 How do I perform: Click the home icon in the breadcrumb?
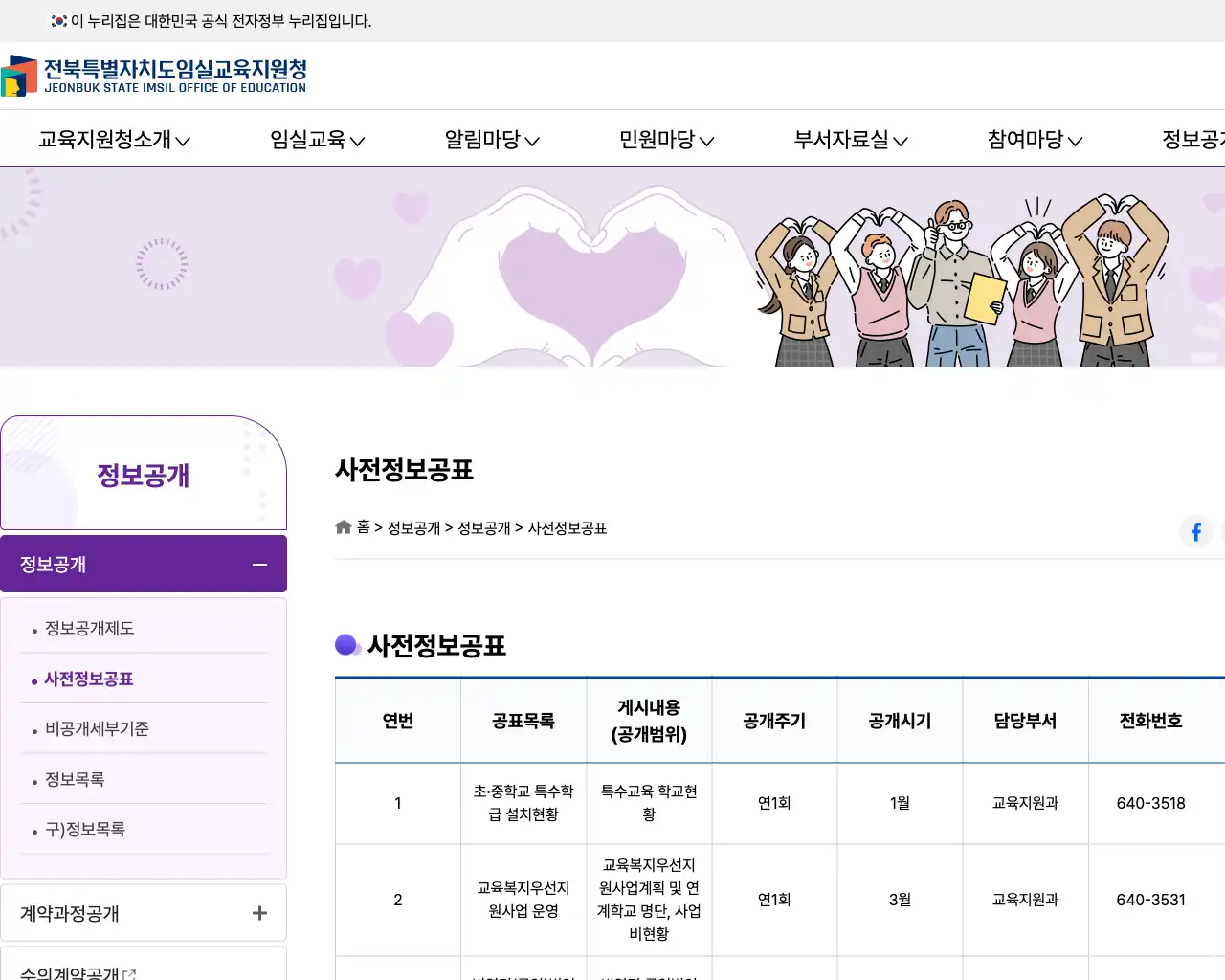343,526
